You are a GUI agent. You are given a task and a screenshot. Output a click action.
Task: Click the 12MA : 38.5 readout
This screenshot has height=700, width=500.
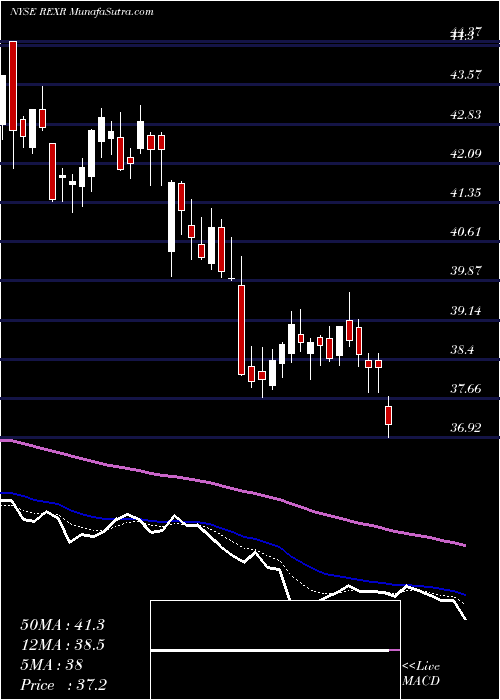pos(62,644)
